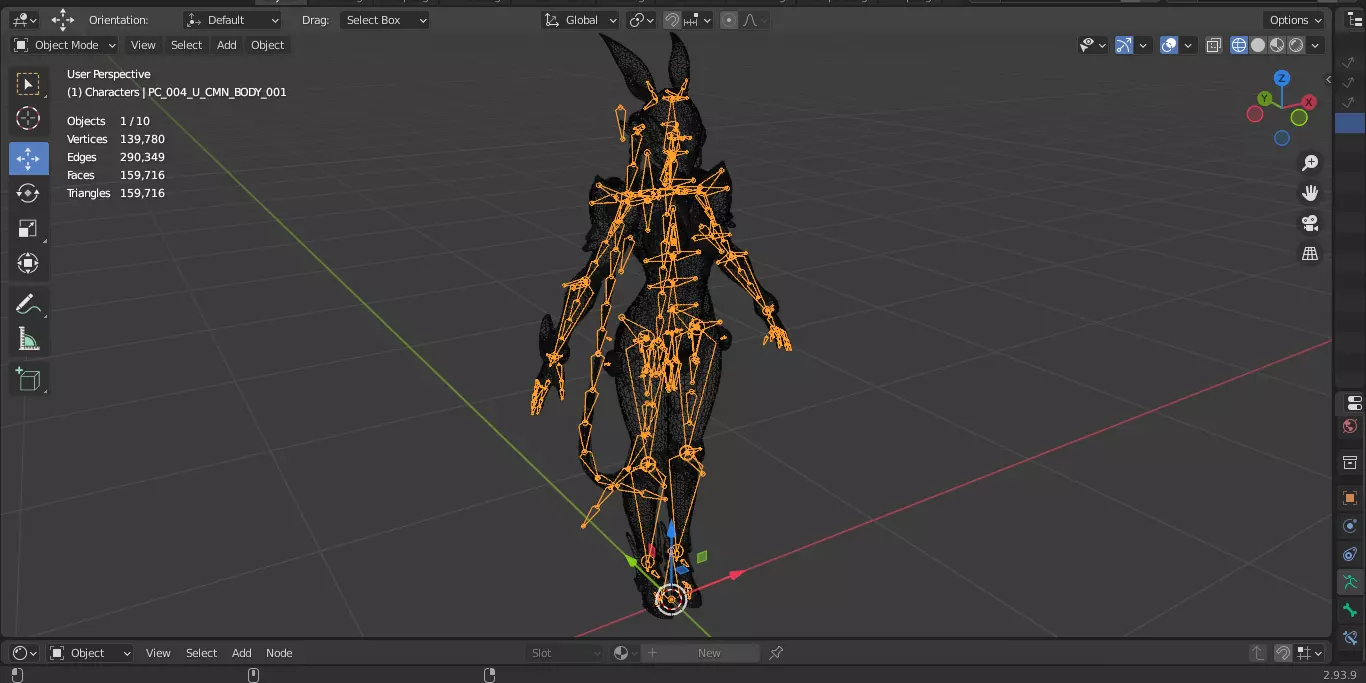Open the shader editor View menu
The image size is (1366, 683).
(x=158, y=653)
